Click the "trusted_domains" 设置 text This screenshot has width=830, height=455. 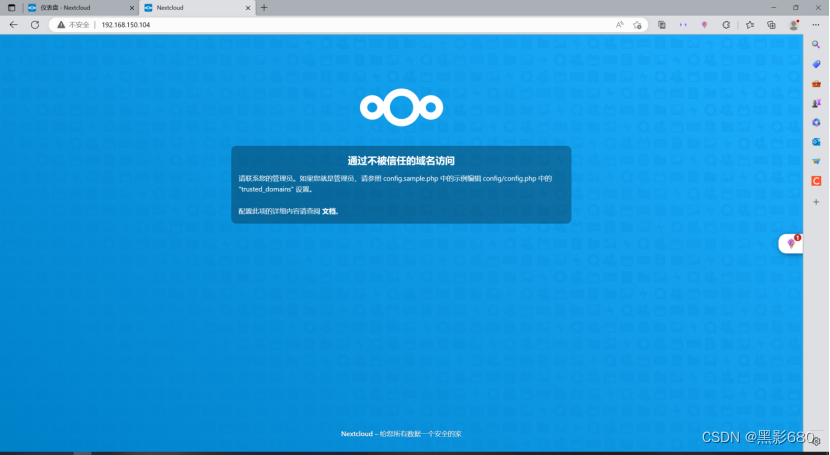[x=276, y=189]
